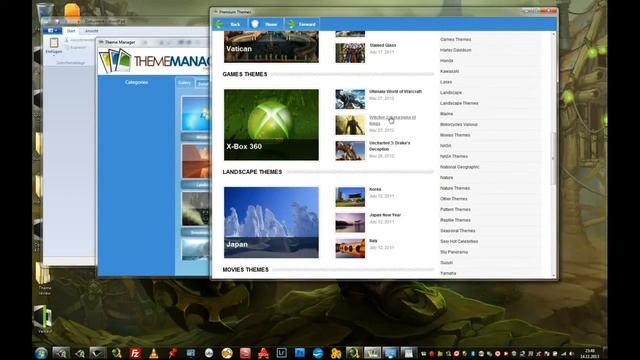This screenshot has height=360, width=640.
Task: Open the Ultimate World of Warcraft thumbnail
Action: tap(350, 99)
